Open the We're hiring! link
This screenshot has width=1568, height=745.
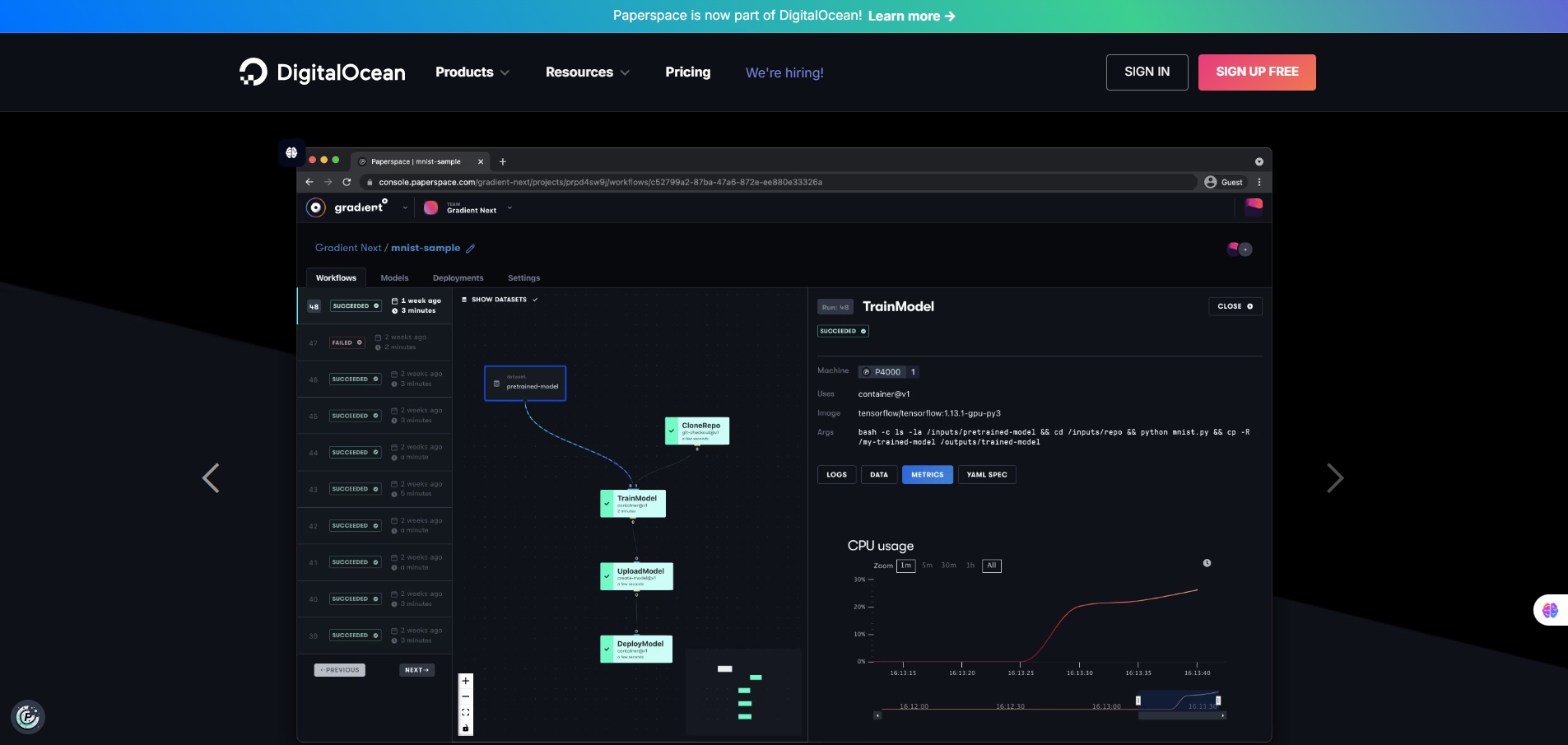coord(784,72)
